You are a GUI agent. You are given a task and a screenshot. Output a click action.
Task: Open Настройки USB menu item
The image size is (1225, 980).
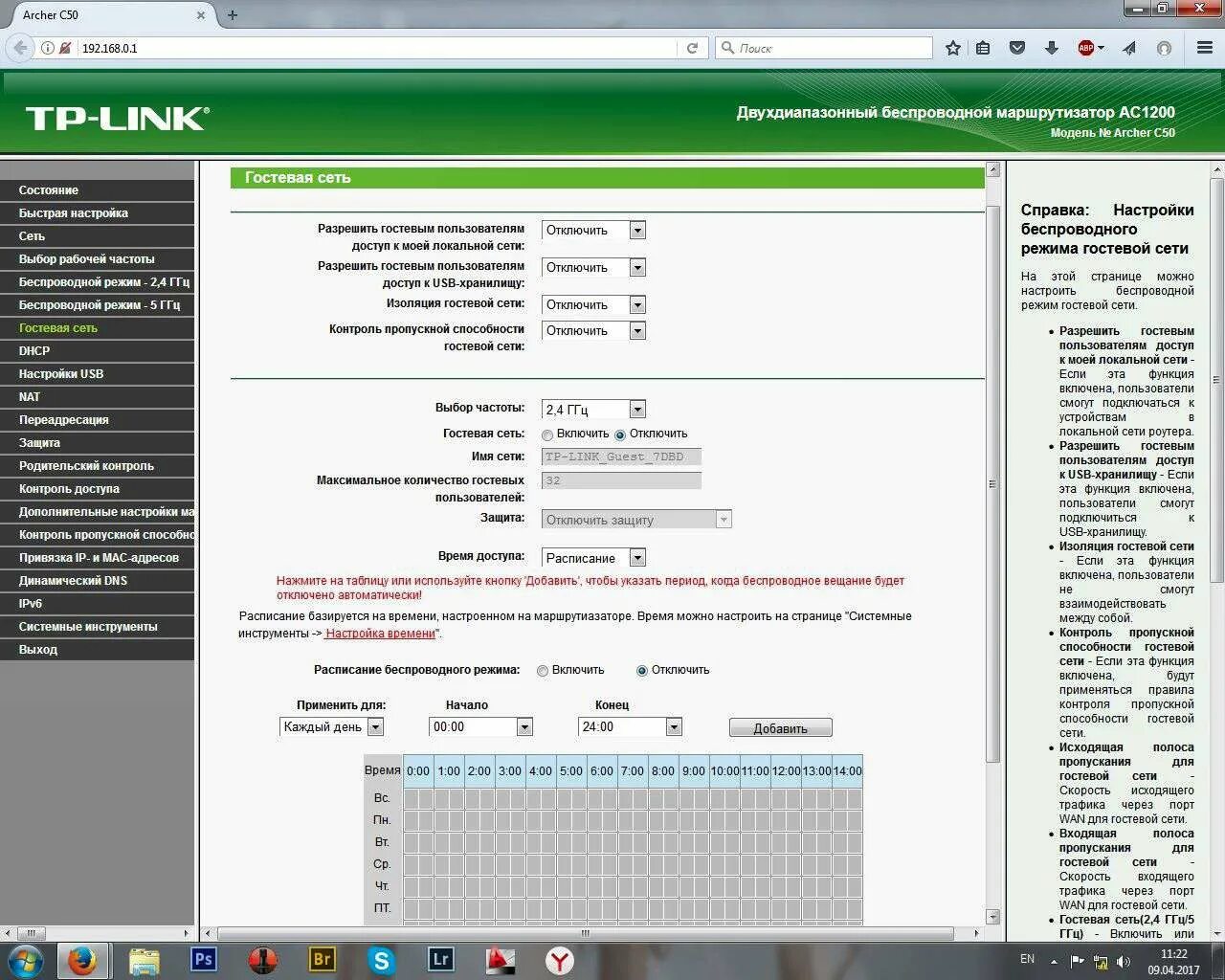(97, 374)
